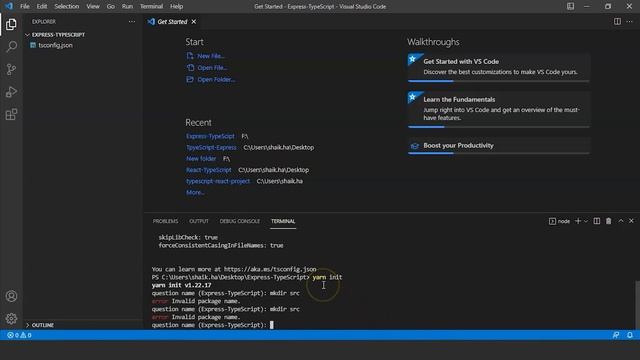Close the Get Started tab
640x360 pixels.
pos(194,22)
